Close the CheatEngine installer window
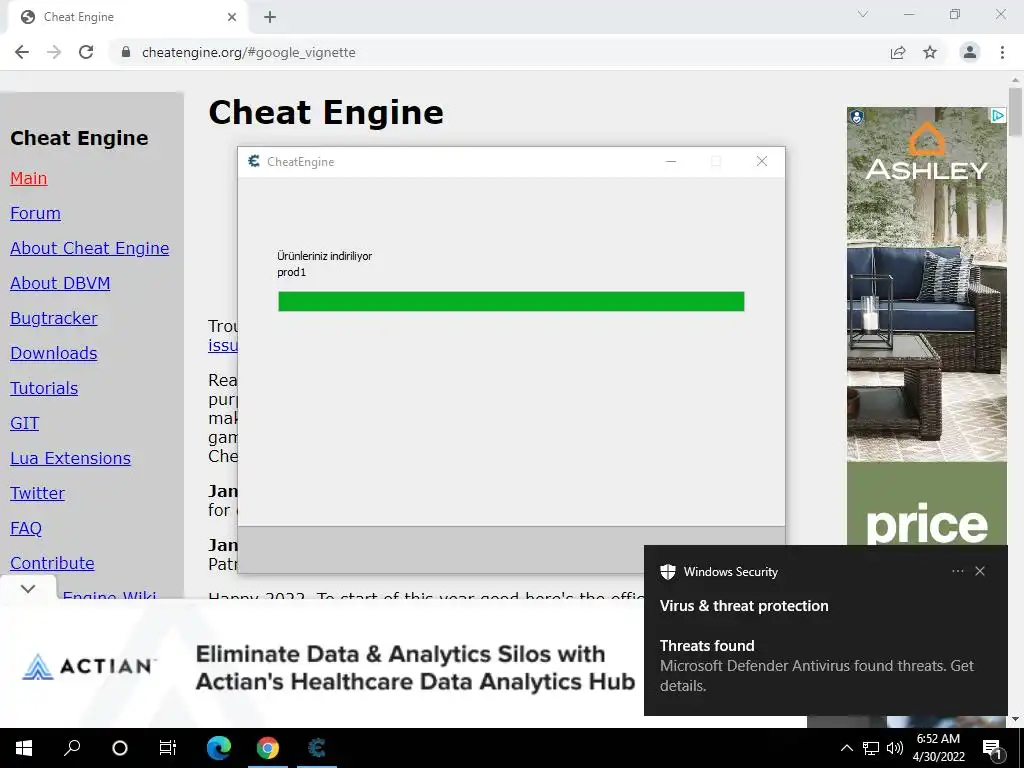The width and height of the screenshot is (1024, 768). click(x=761, y=161)
